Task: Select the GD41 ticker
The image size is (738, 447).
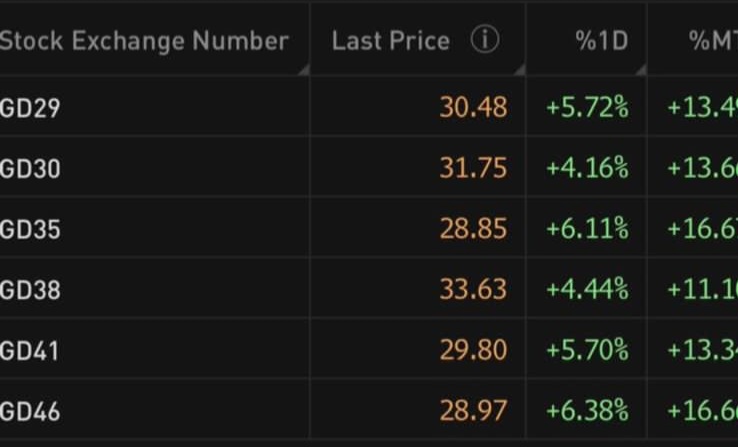Action: tap(30, 351)
